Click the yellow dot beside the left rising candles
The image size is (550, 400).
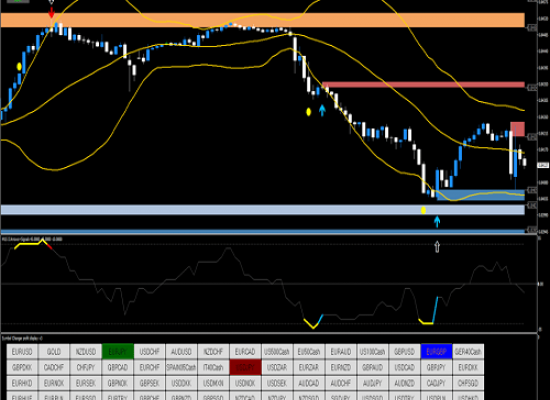[19, 66]
